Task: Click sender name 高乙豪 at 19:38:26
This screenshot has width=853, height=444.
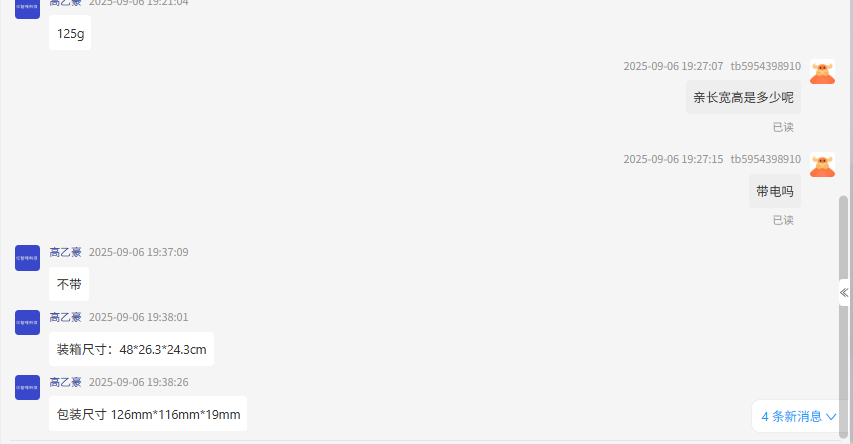Action: [66, 382]
